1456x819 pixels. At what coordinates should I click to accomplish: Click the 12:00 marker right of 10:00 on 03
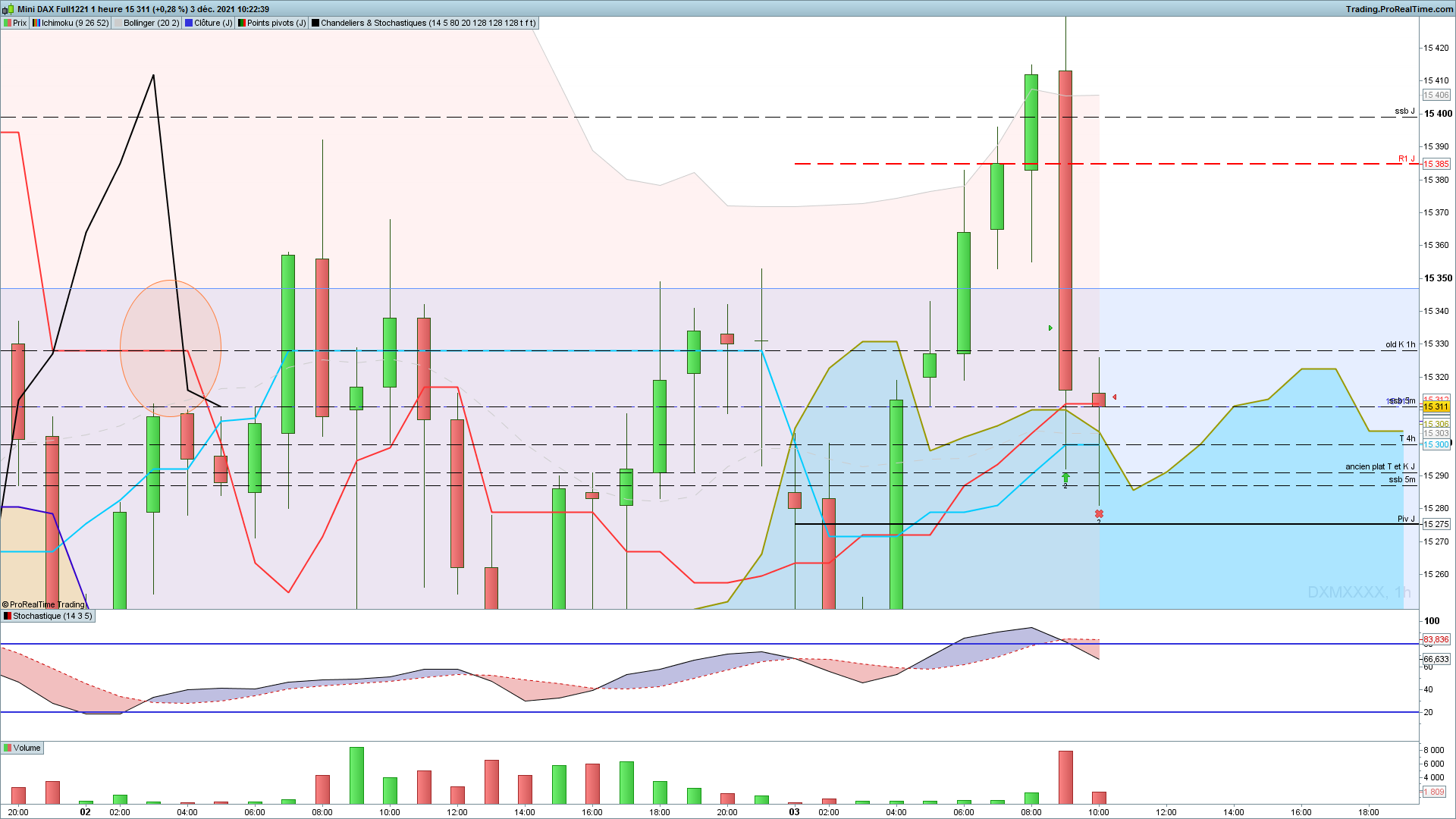1166,812
